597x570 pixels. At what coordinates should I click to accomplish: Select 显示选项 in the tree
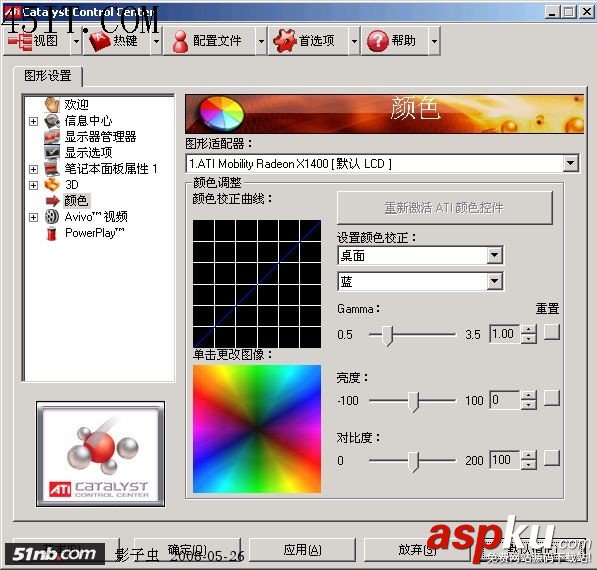click(x=88, y=152)
